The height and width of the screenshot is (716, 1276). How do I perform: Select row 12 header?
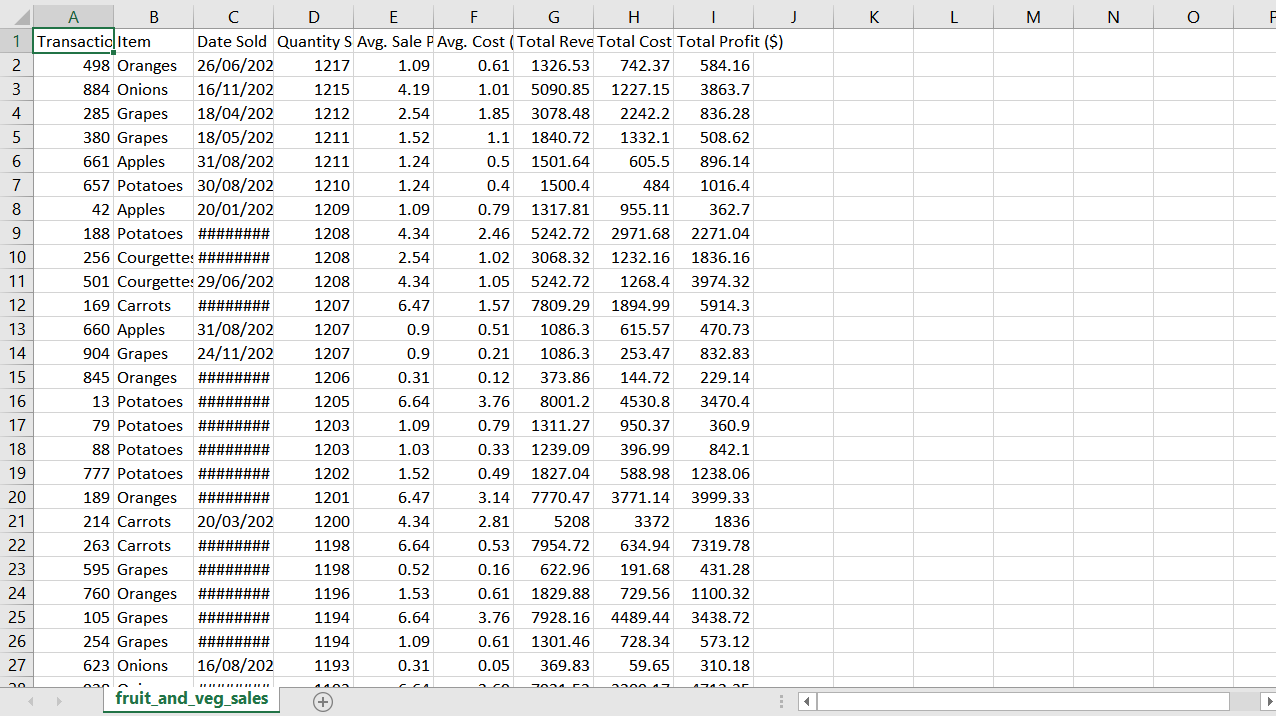tap(16, 306)
